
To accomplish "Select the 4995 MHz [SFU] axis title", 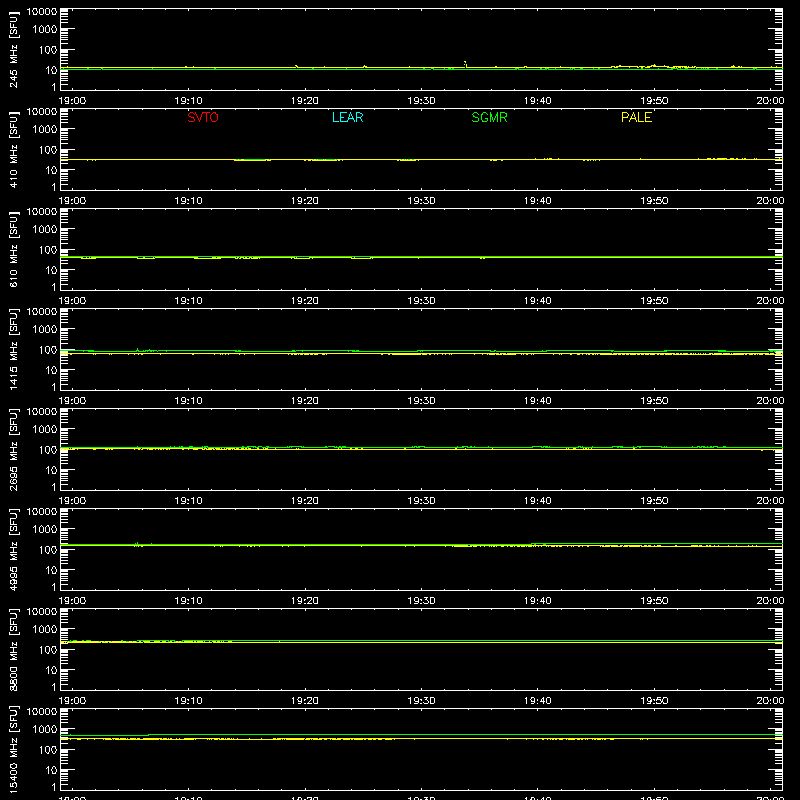I will coord(14,550).
